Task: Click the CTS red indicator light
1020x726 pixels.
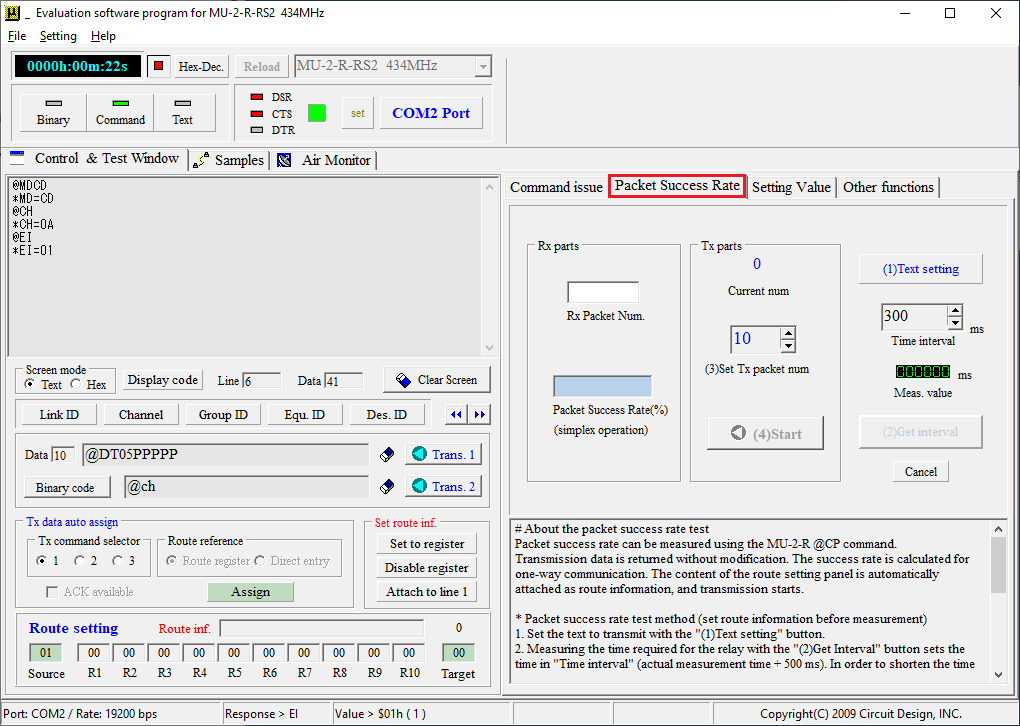Action: pyautogui.click(x=257, y=114)
